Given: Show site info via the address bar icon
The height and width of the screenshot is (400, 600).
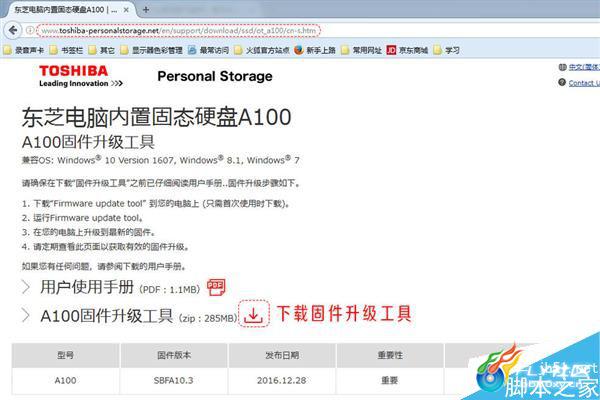Looking at the screenshot, I should coord(29,30).
